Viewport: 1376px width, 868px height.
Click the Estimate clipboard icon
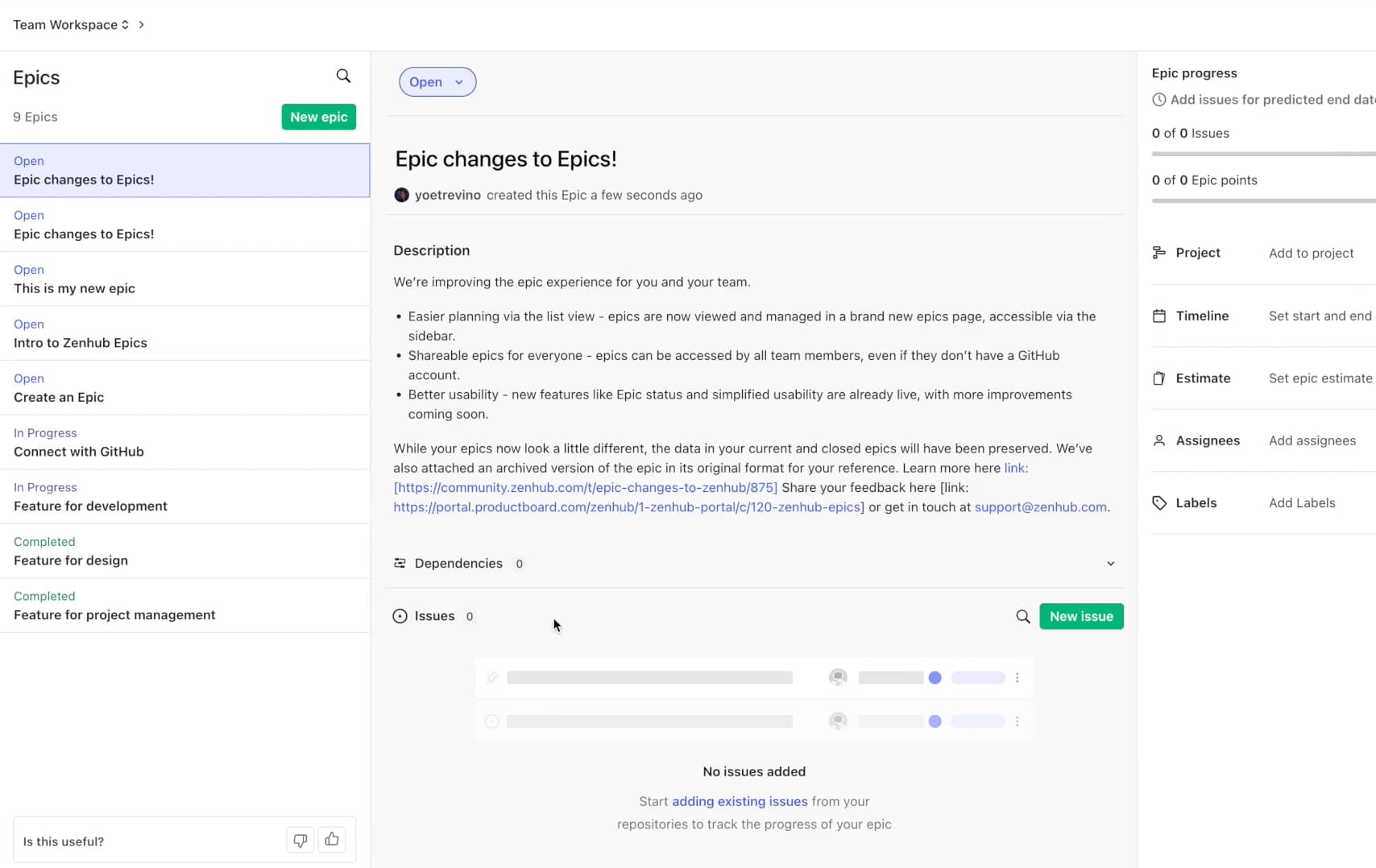coord(1159,378)
